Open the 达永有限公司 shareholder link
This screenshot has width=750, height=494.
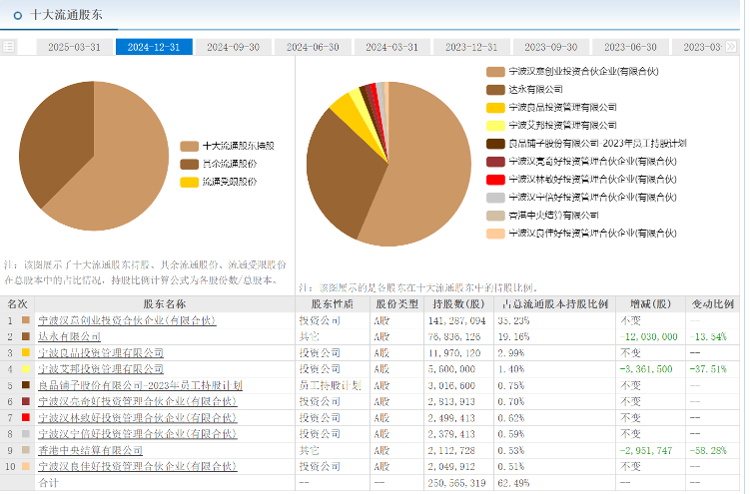click(x=67, y=337)
